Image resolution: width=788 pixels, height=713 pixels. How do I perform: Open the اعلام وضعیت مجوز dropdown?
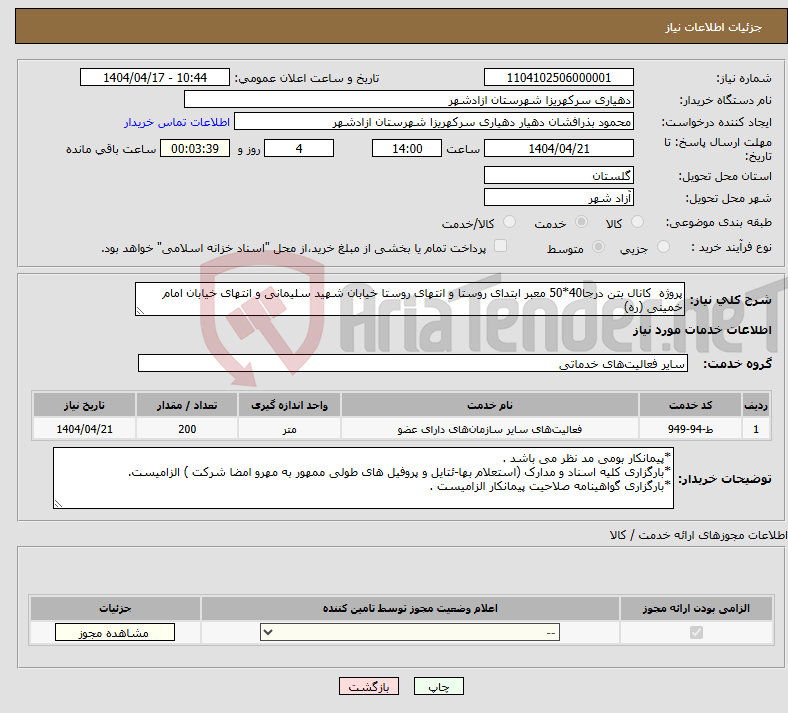(x=410, y=633)
